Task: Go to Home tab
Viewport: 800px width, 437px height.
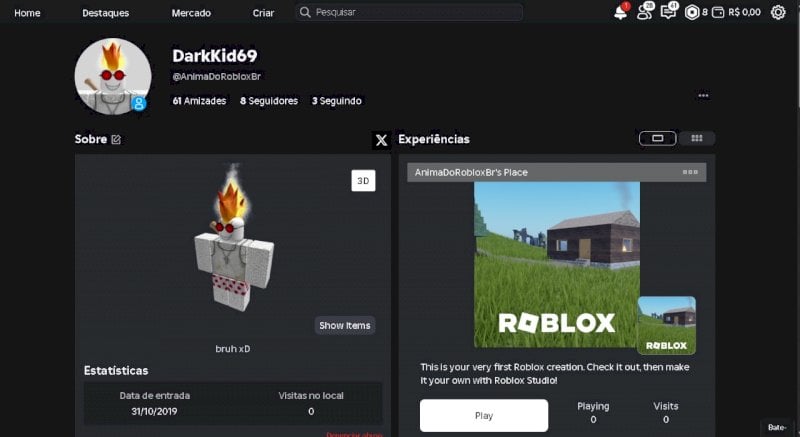Action: (x=27, y=13)
